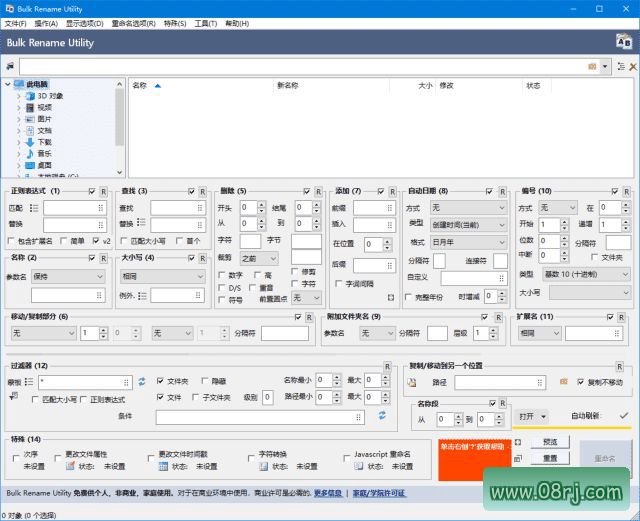Open the 显示选项(D) menu
This screenshot has width=640, height=521.
pos(85,24)
